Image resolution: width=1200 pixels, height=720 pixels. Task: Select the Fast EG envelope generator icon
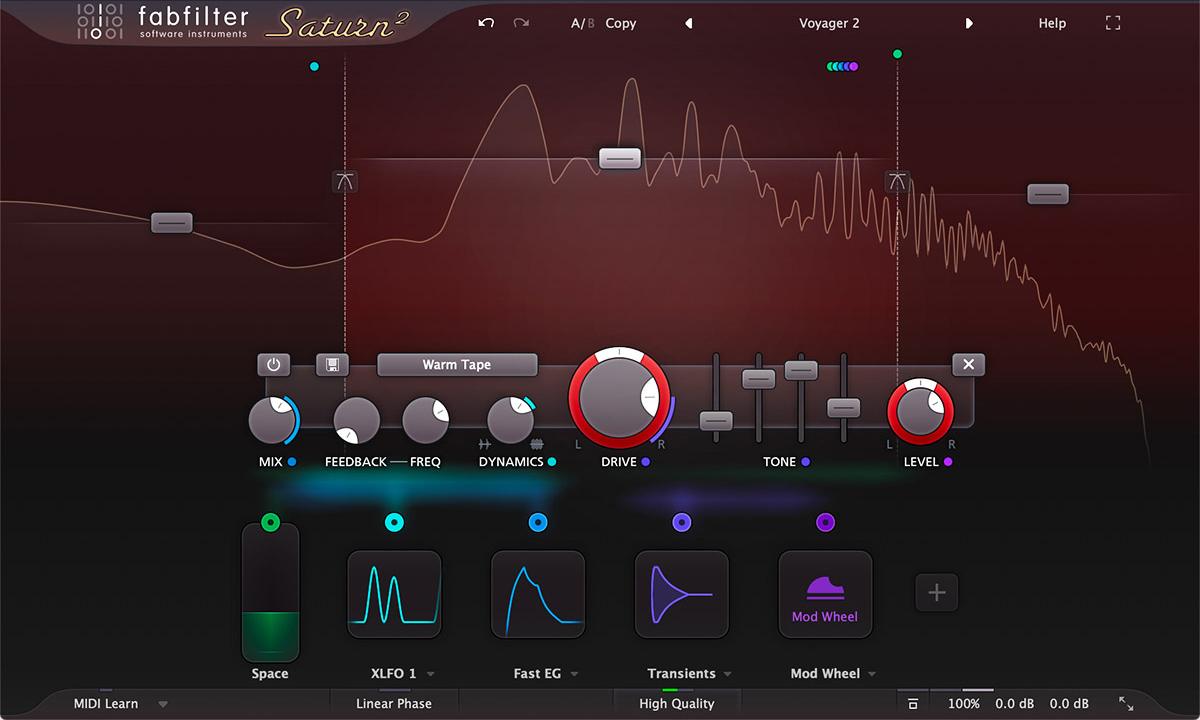point(538,594)
